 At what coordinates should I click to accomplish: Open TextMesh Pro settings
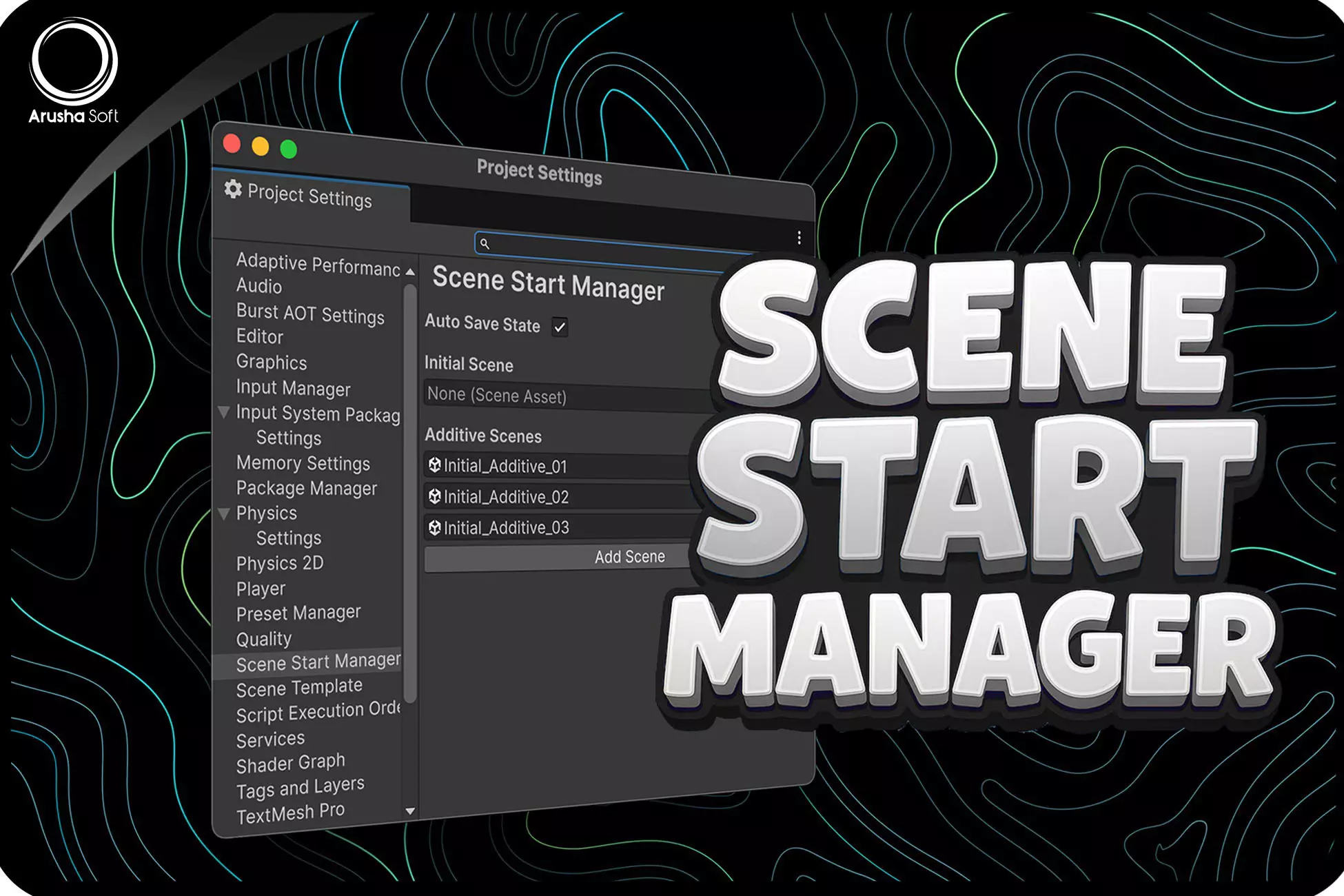click(290, 813)
